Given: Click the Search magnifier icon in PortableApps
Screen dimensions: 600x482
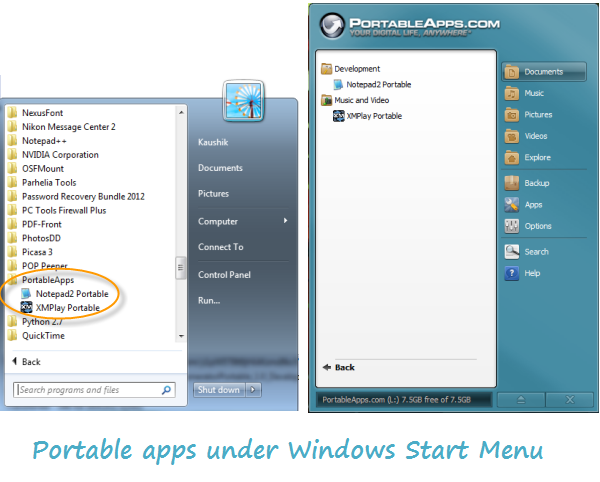Looking at the screenshot, I should [x=512, y=252].
